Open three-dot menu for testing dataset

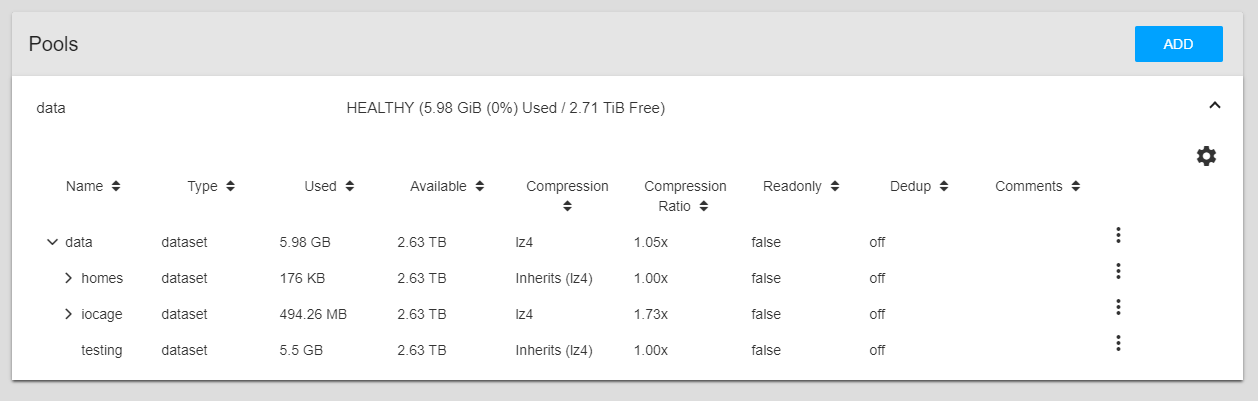(1118, 343)
